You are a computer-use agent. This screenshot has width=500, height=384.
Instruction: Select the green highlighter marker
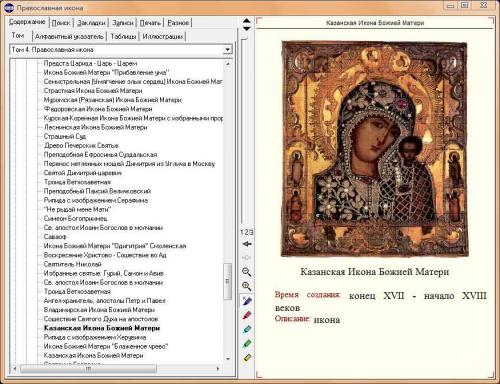(247, 343)
